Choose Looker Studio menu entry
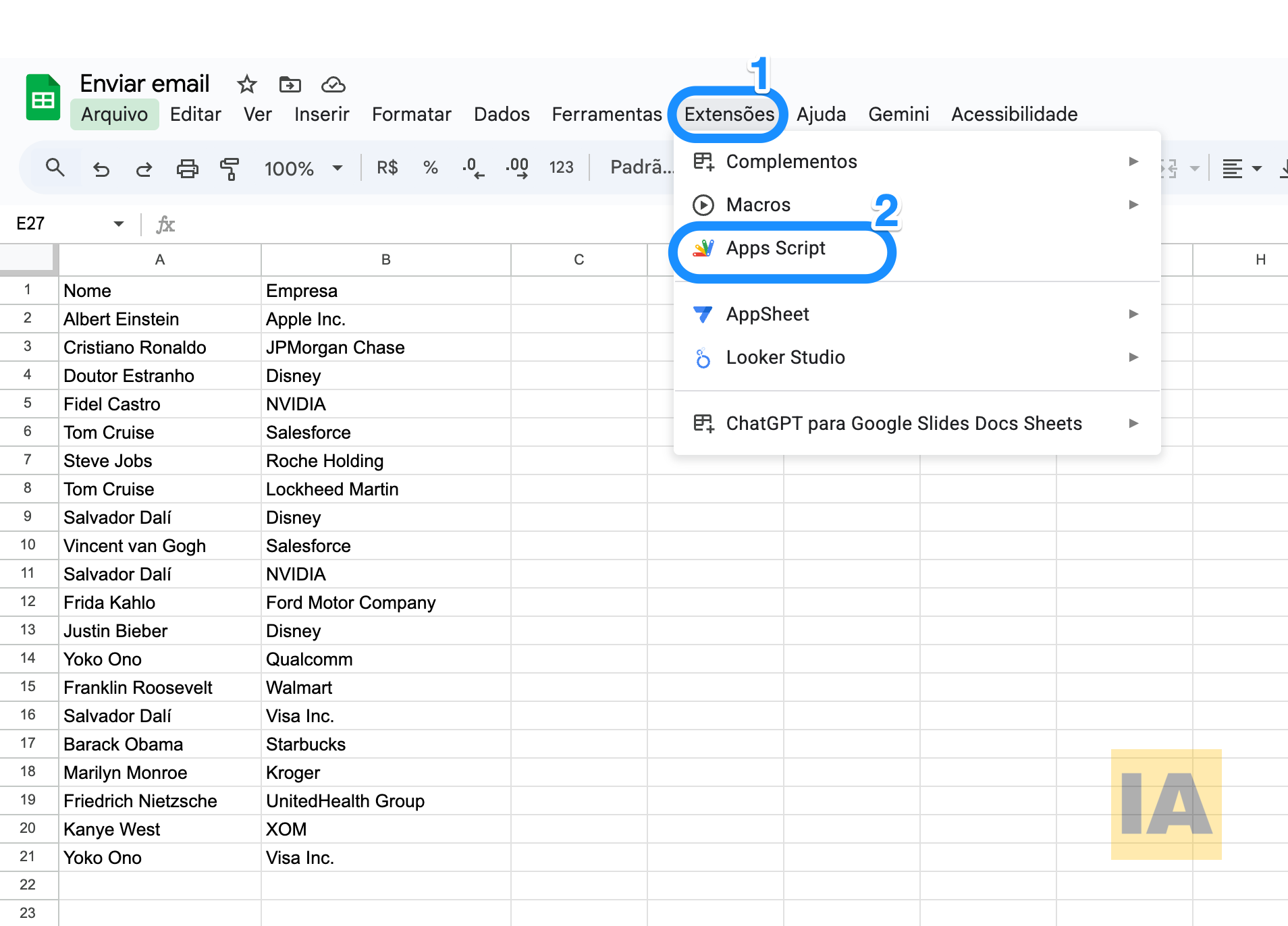Screen dimensions: 1288x926 [x=917, y=357]
